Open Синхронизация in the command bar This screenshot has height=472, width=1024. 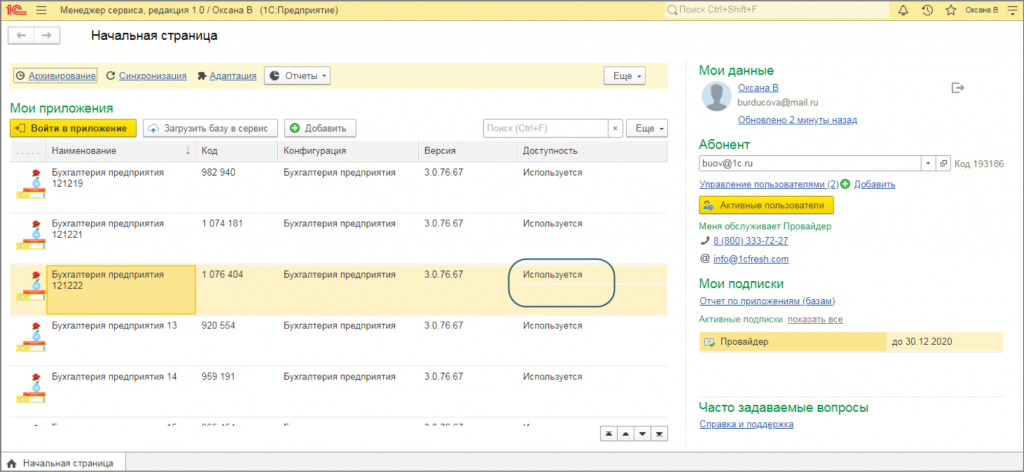[146, 76]
